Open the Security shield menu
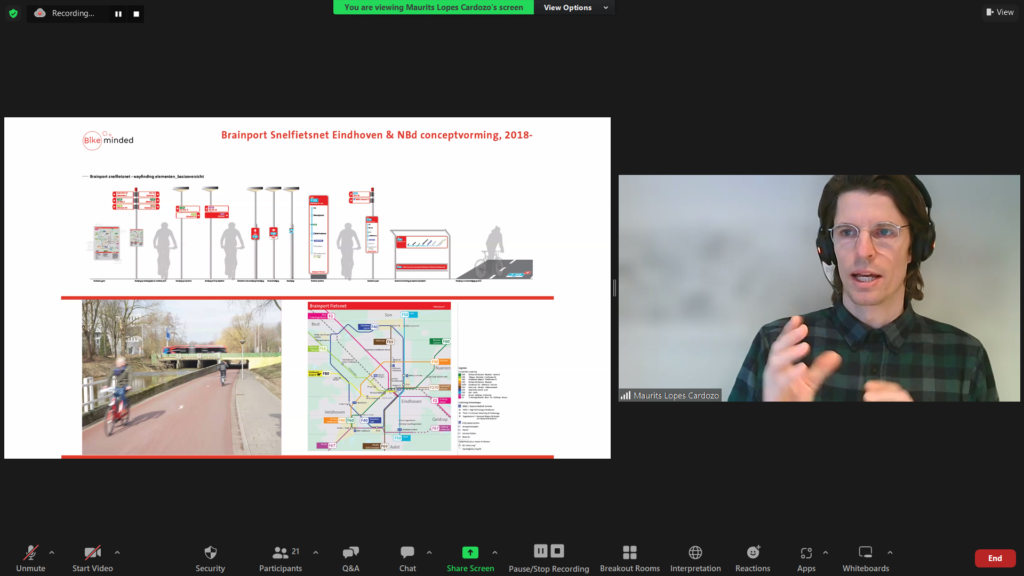This screenshot has width=1024, height=576. (x=210, y=553)
